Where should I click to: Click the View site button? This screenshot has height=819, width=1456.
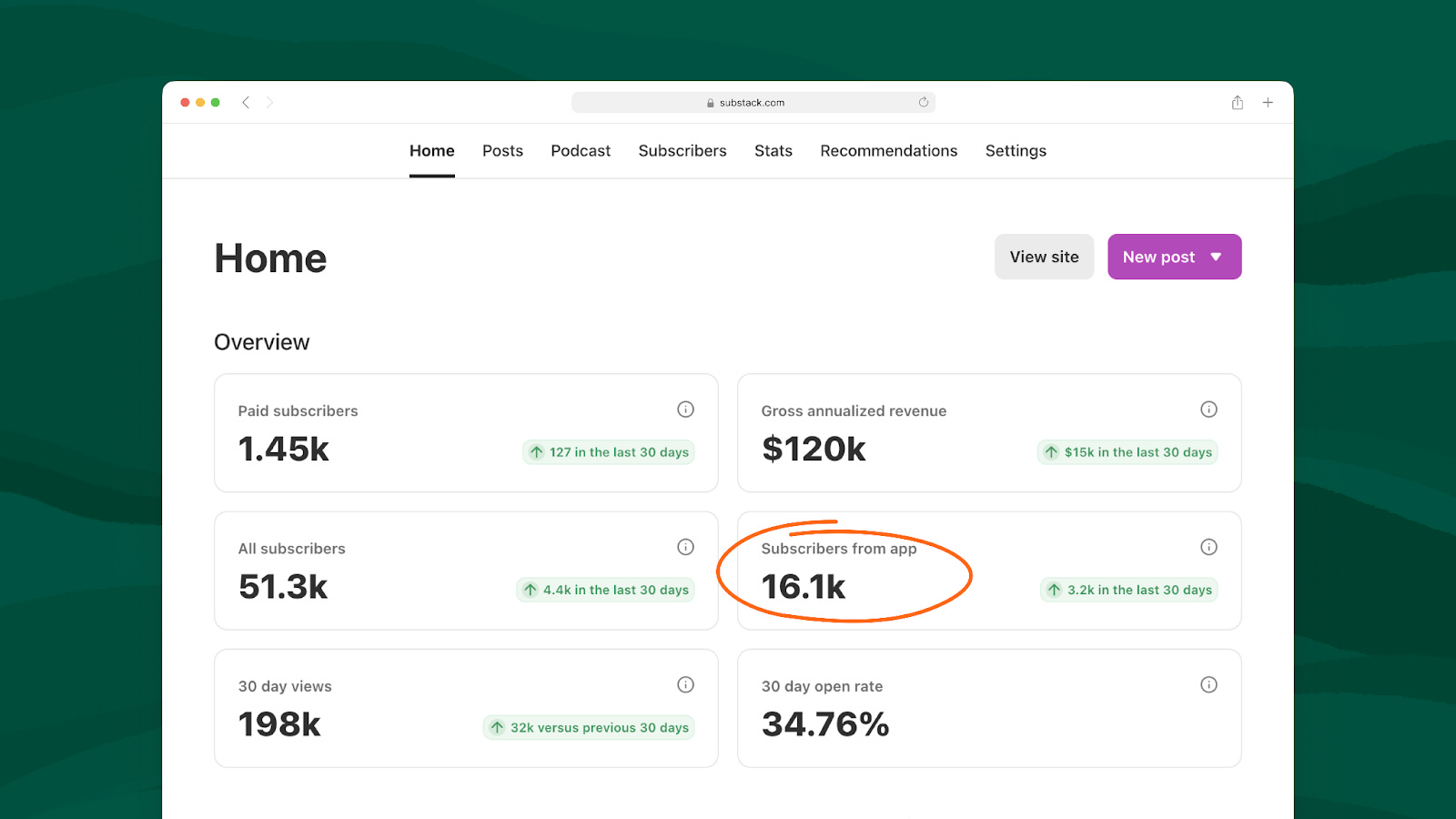[x=1045, y=257]
